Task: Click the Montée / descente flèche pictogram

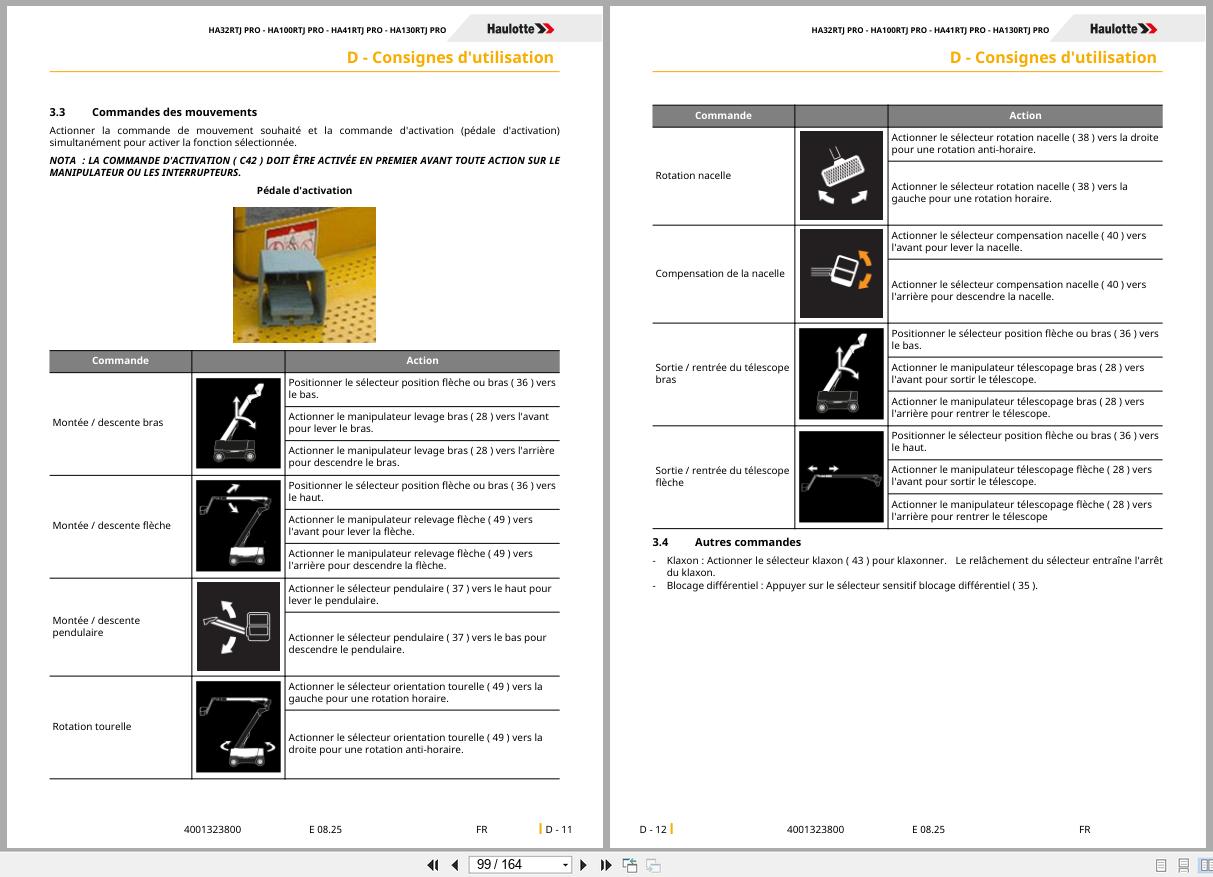Action: point(238,526)
